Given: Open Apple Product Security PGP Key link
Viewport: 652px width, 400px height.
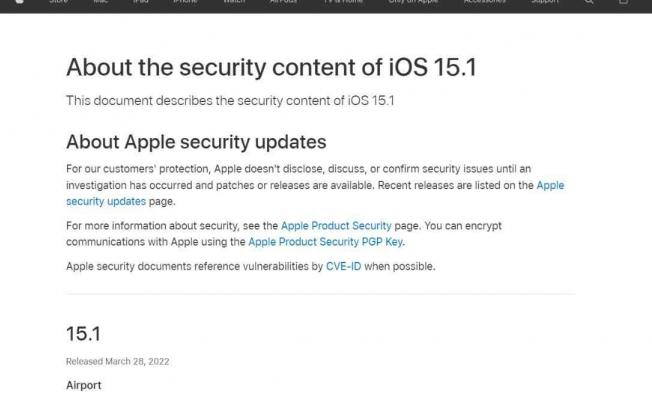Looking at the screenshot, I should [326, 242].
